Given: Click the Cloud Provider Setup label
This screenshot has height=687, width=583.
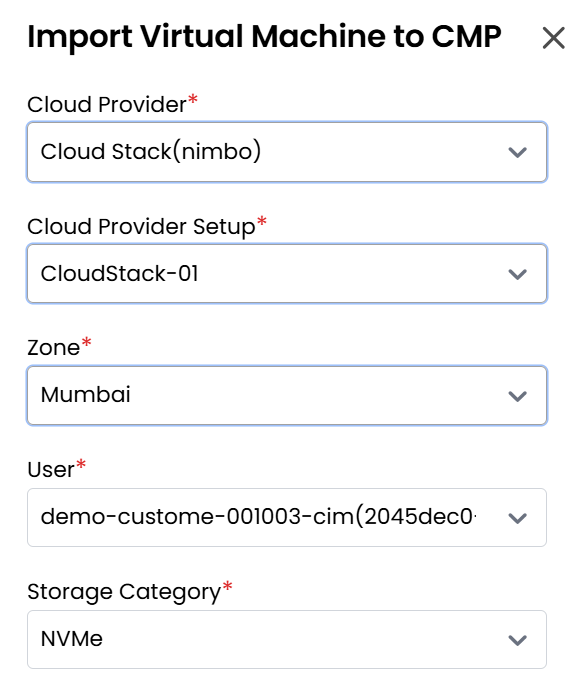Looking at the screenshot, I should [x=141, y=227].
